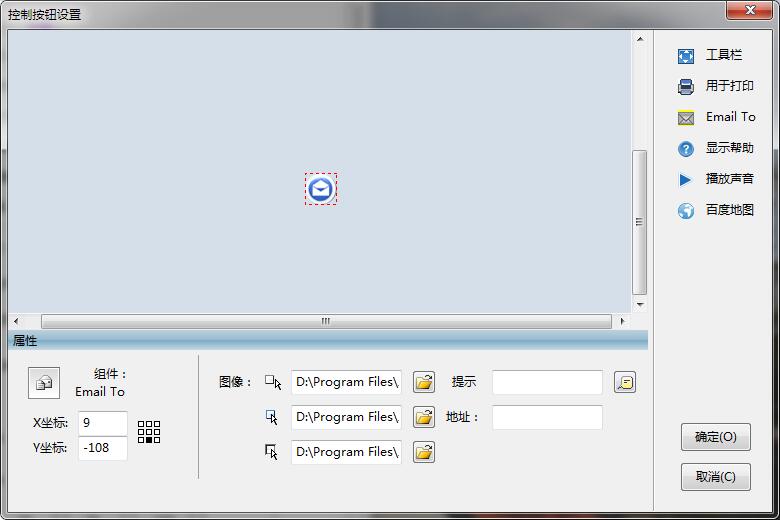Click the component preview icon above X坐标
The image size is (780, 520).
click(44, 383)
